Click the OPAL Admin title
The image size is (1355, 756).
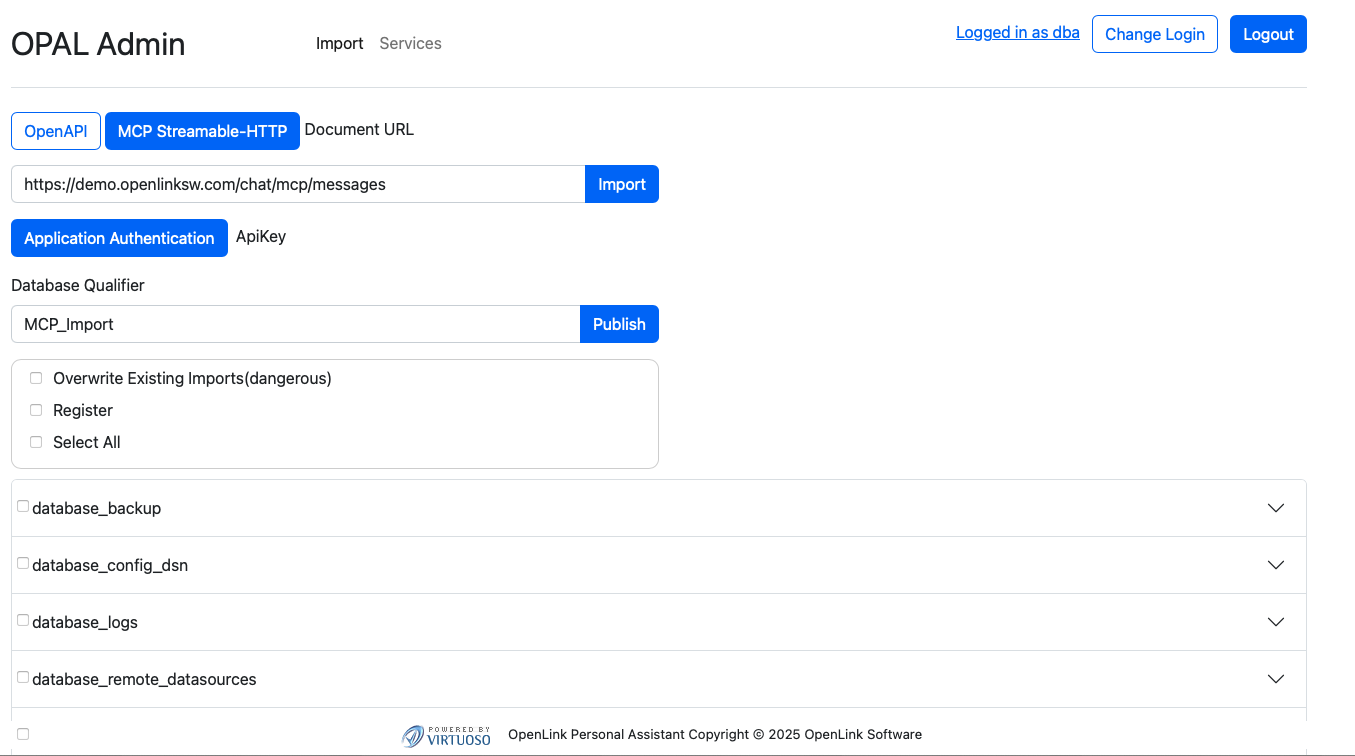coord(98,44)
